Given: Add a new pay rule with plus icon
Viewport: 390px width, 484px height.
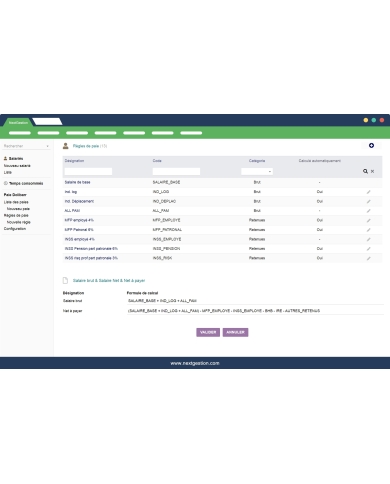Looking at the screenshot, I should tap(371, 146).
